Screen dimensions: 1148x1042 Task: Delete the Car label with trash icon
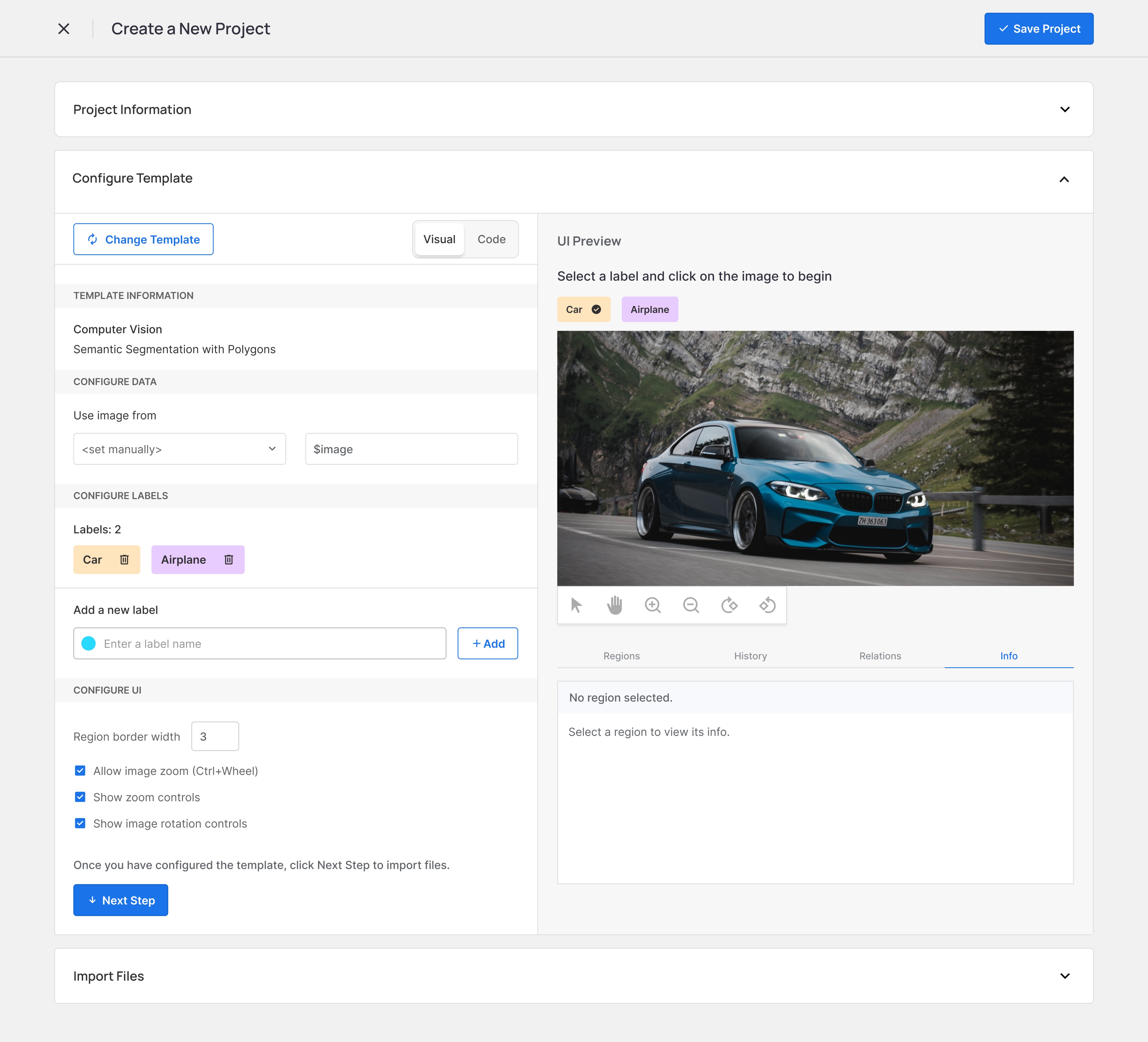click(x=124, y=560)
